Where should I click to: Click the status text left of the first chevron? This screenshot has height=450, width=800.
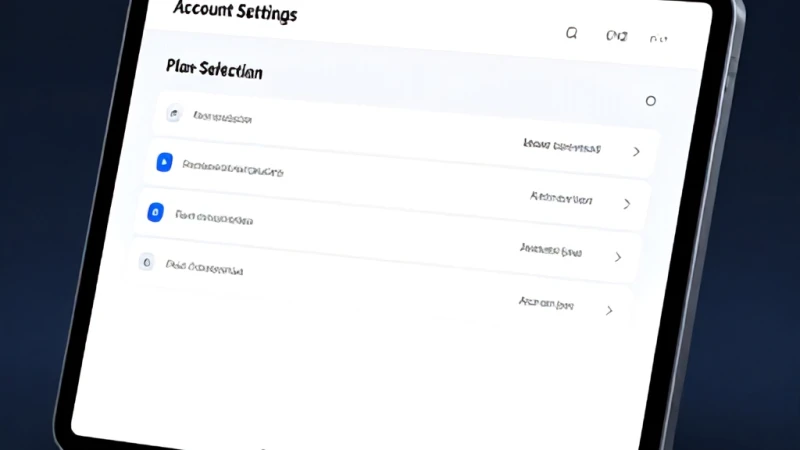[562, 146]
